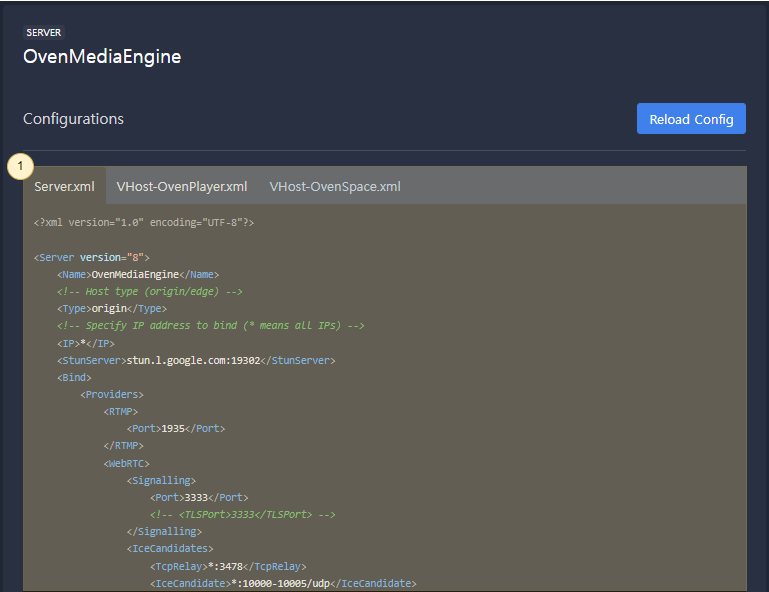
Task: Switch to the VHost-OvenPlayer.xml tab
Action: (x=182, y=186)
